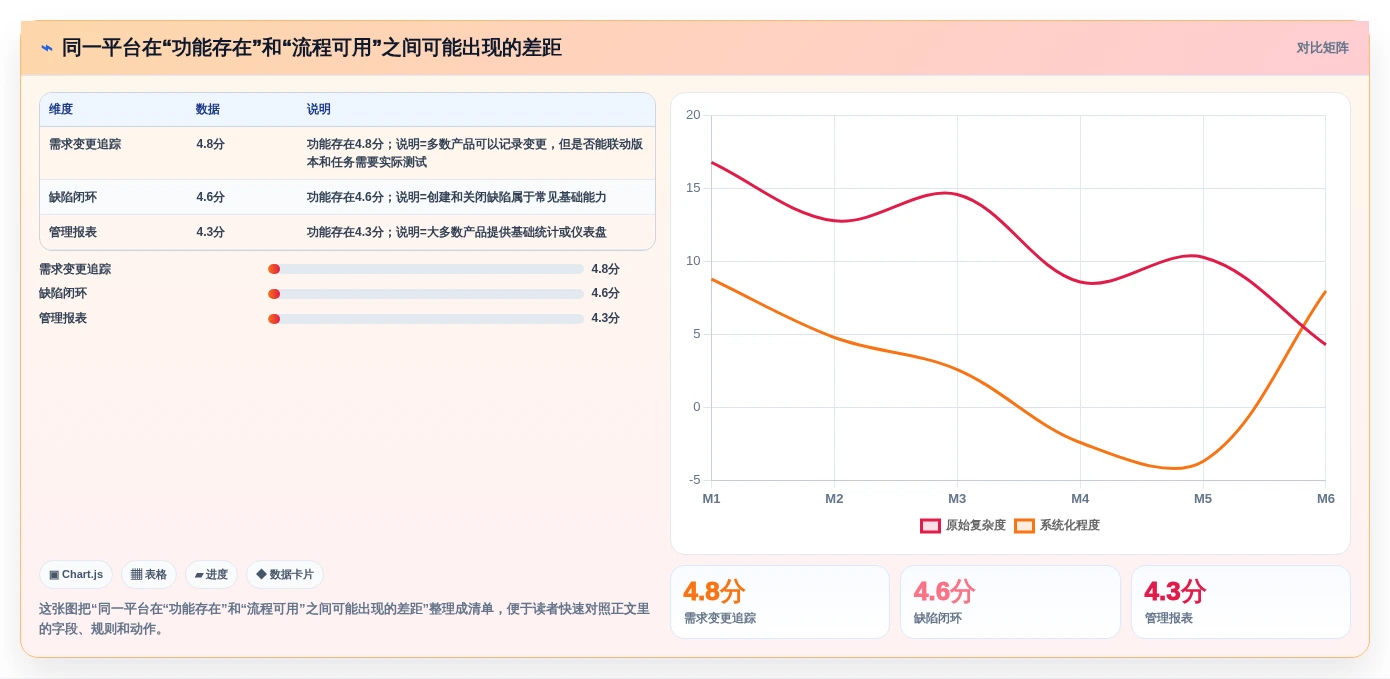Click the lightning icon beside the title
Viewport: 1390px width, 679px height.
(x=47, y=48)
